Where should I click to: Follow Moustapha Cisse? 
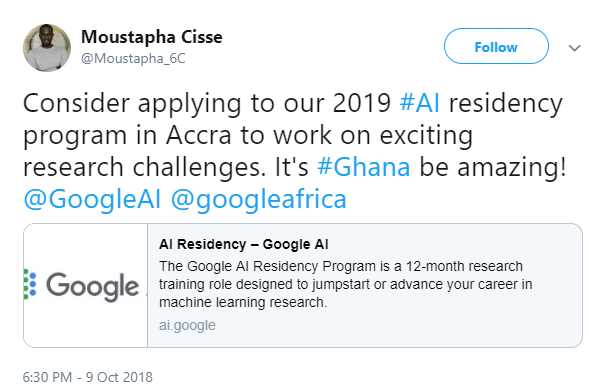click(496, 46)
